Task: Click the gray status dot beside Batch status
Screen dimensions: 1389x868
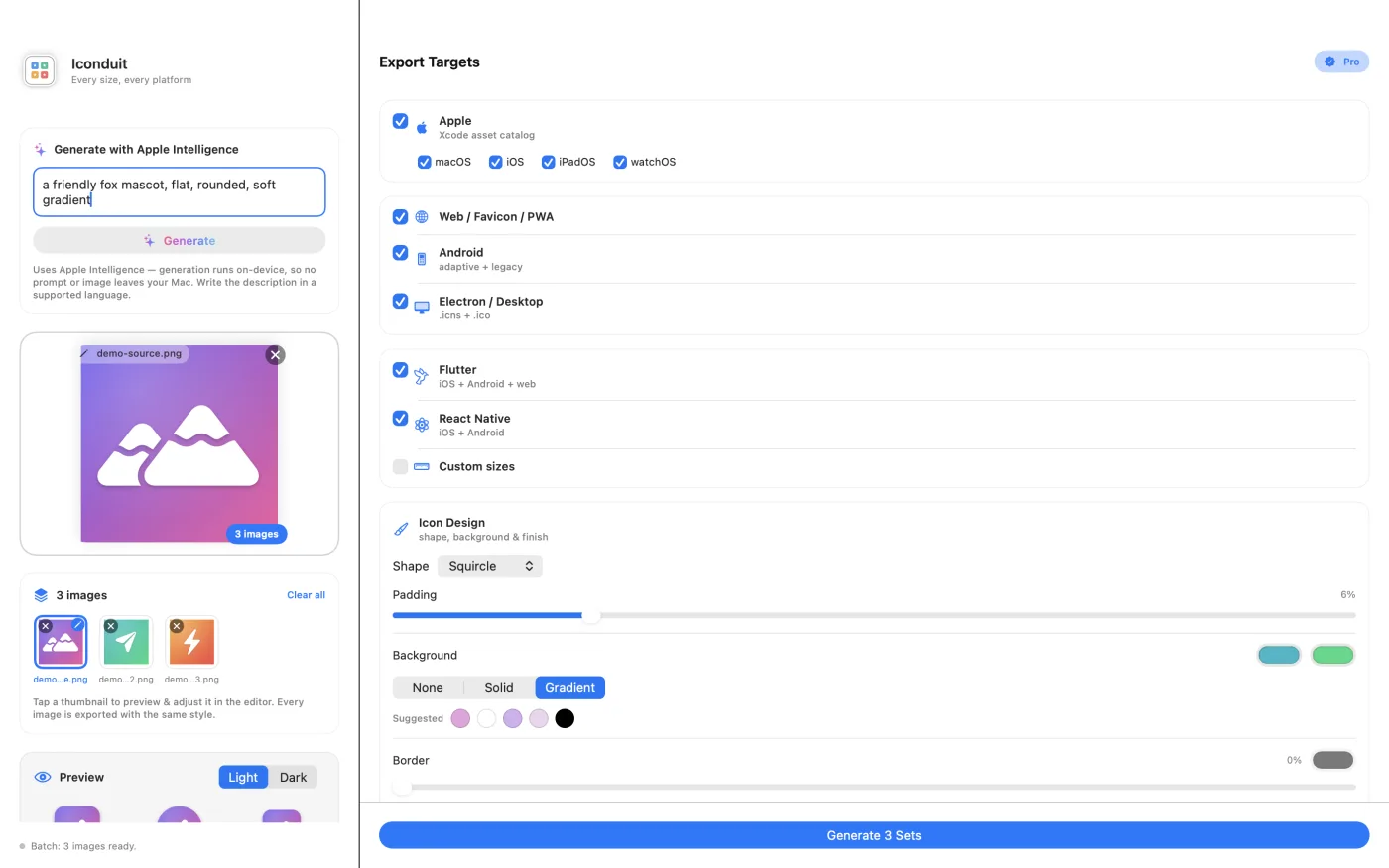Action: tap(23, 846)
